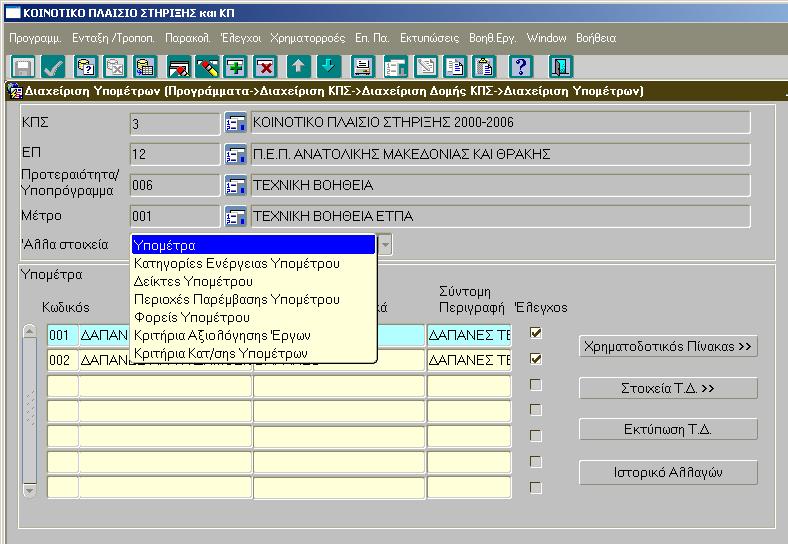This screenshot has width=788, height=544.
Task: Click the list of values toolbar icon
Action: (396, 66)
